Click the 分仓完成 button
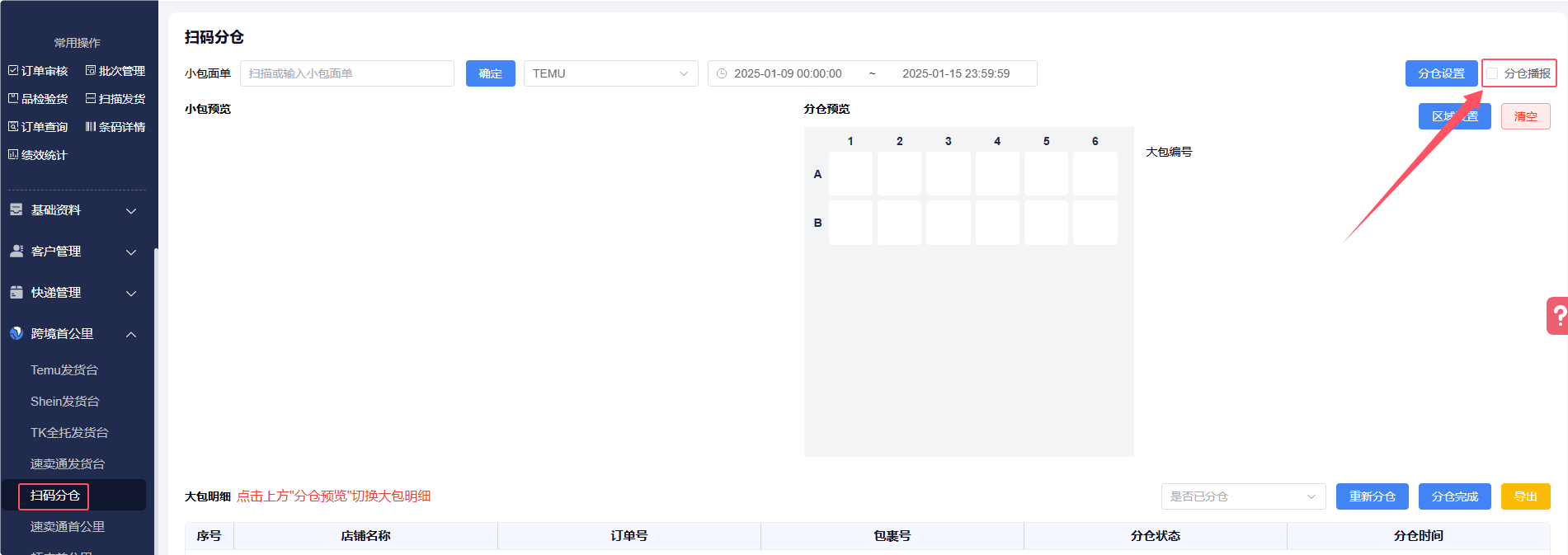Screen dimensions: 1568x555 coord(1455,496)
